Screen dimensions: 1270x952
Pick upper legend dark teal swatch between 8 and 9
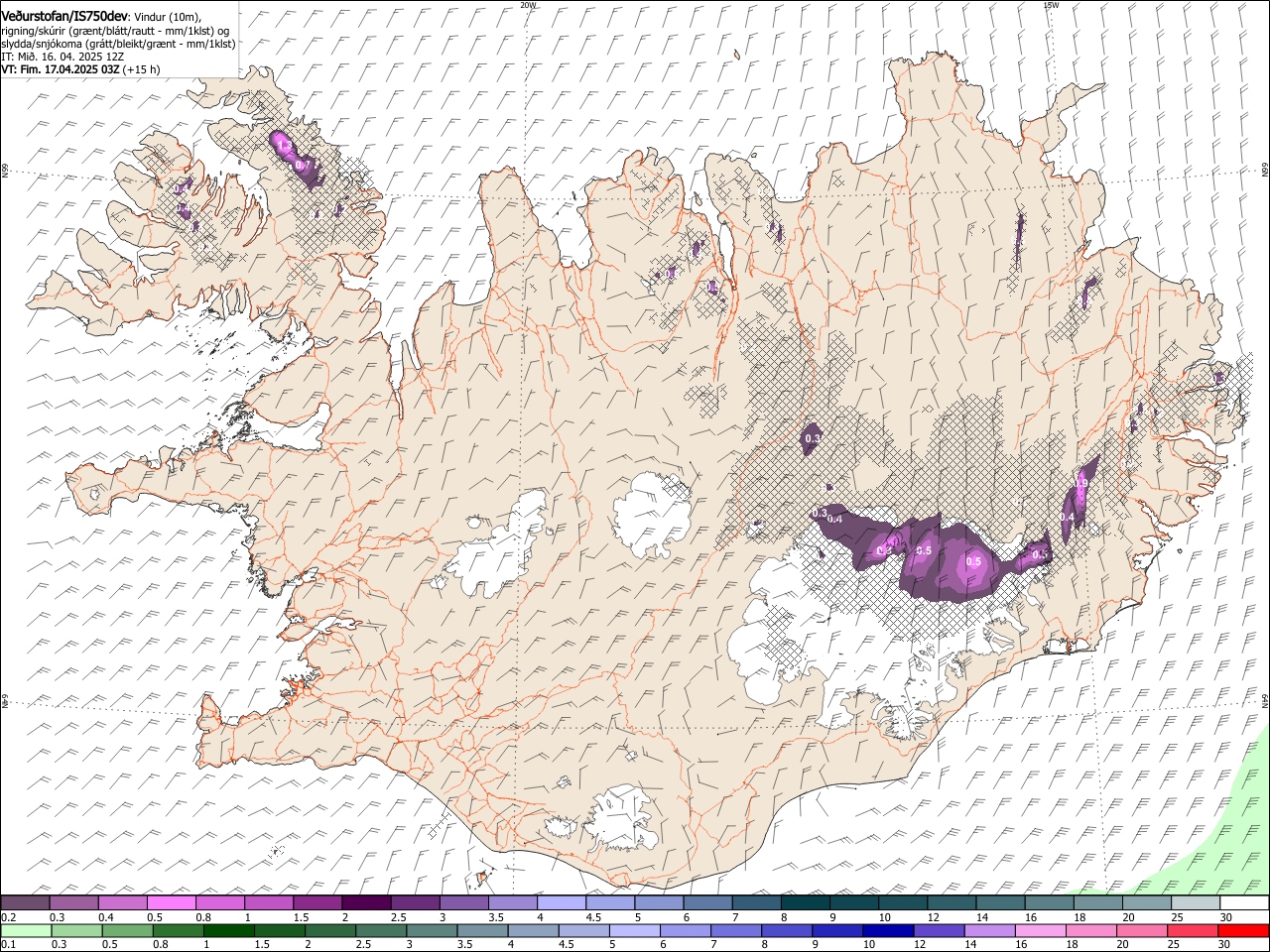pyautogui.click(x=805, y=903)
